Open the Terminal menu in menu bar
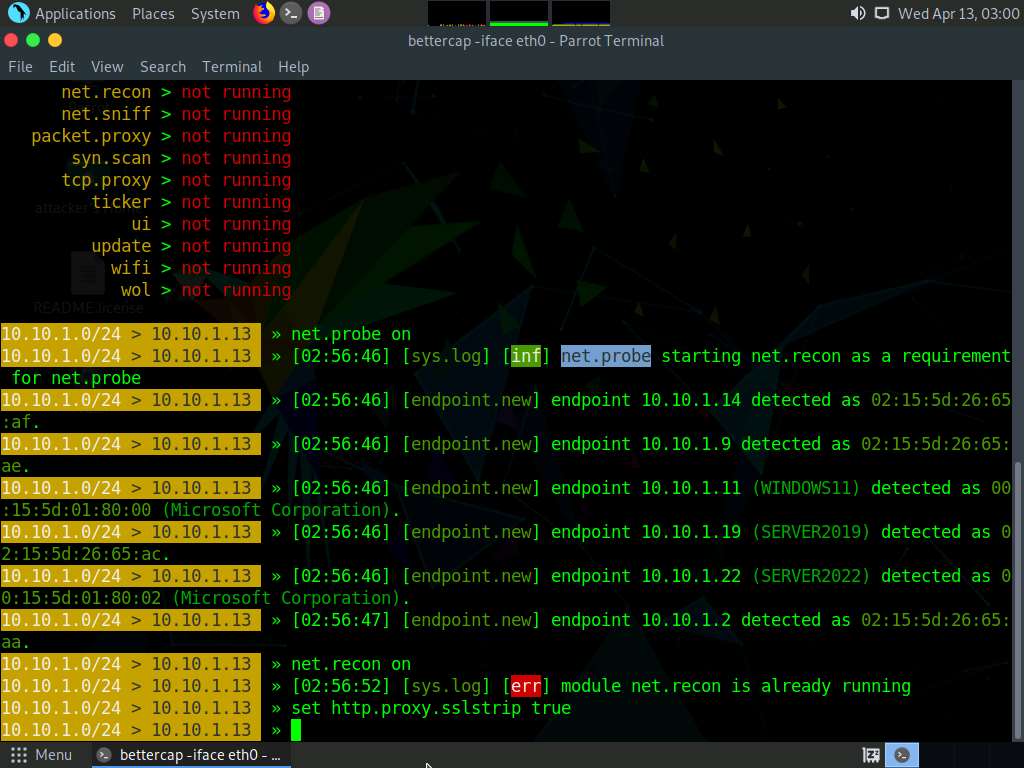The image size is (1024, 768). 232,66
